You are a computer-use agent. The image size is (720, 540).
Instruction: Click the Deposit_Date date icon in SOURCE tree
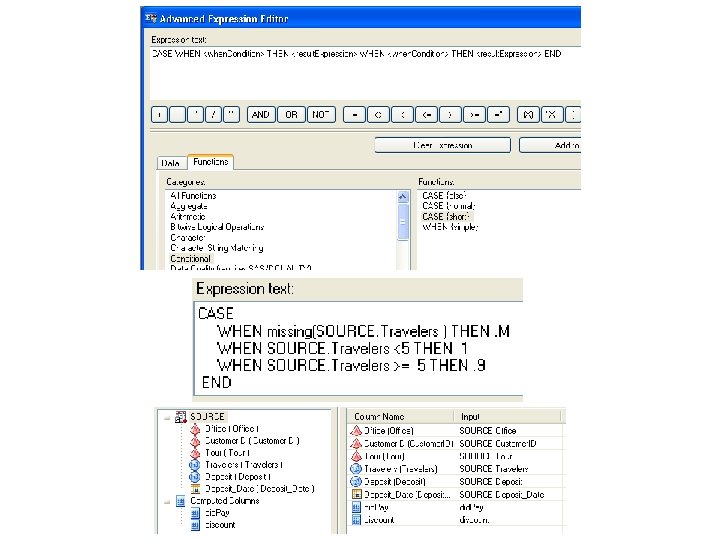195,489
